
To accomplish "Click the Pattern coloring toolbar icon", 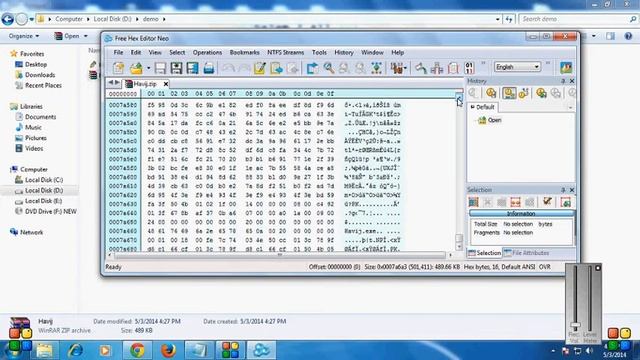I will pos(376,68).
